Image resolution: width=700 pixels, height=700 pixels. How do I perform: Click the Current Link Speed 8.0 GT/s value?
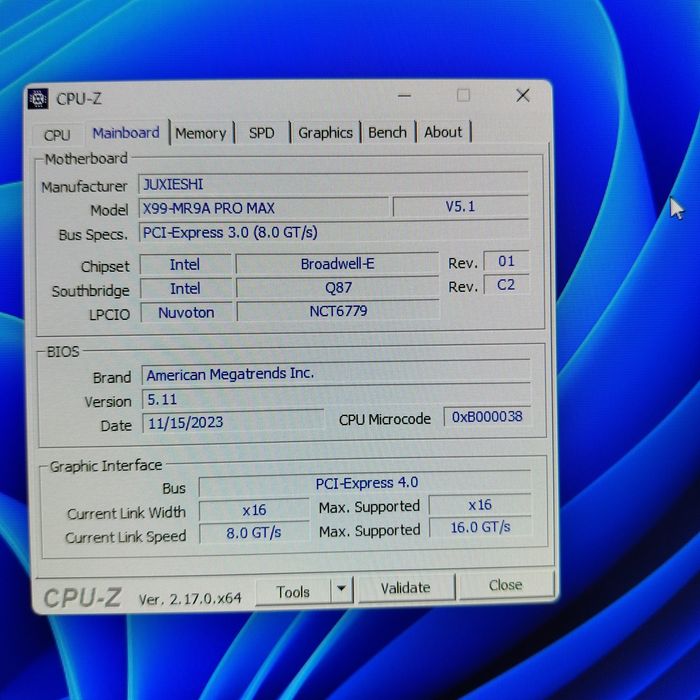(254, 533)
